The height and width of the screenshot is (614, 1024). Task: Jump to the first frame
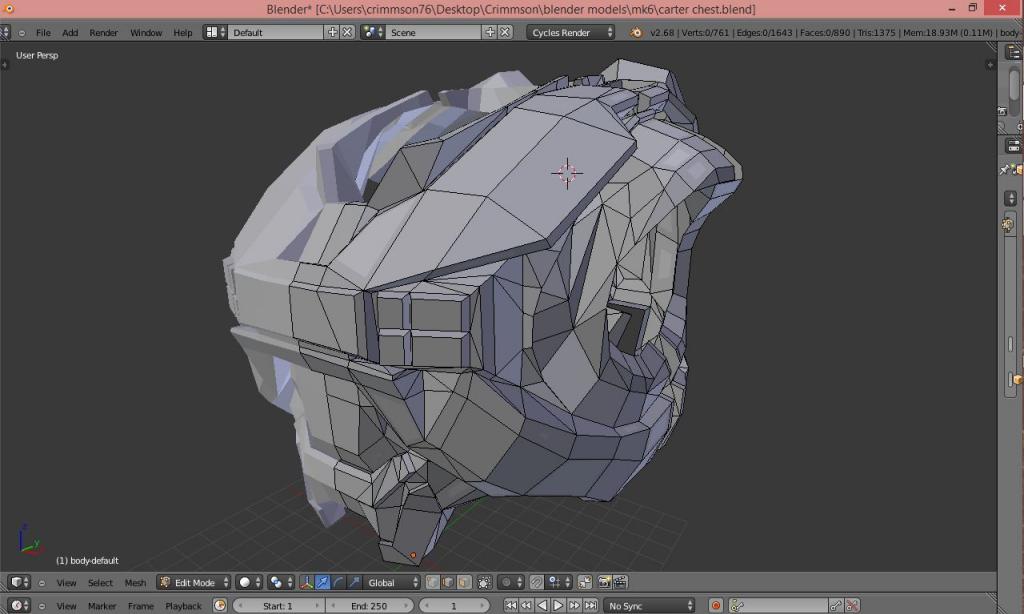[x=511, y=606]
